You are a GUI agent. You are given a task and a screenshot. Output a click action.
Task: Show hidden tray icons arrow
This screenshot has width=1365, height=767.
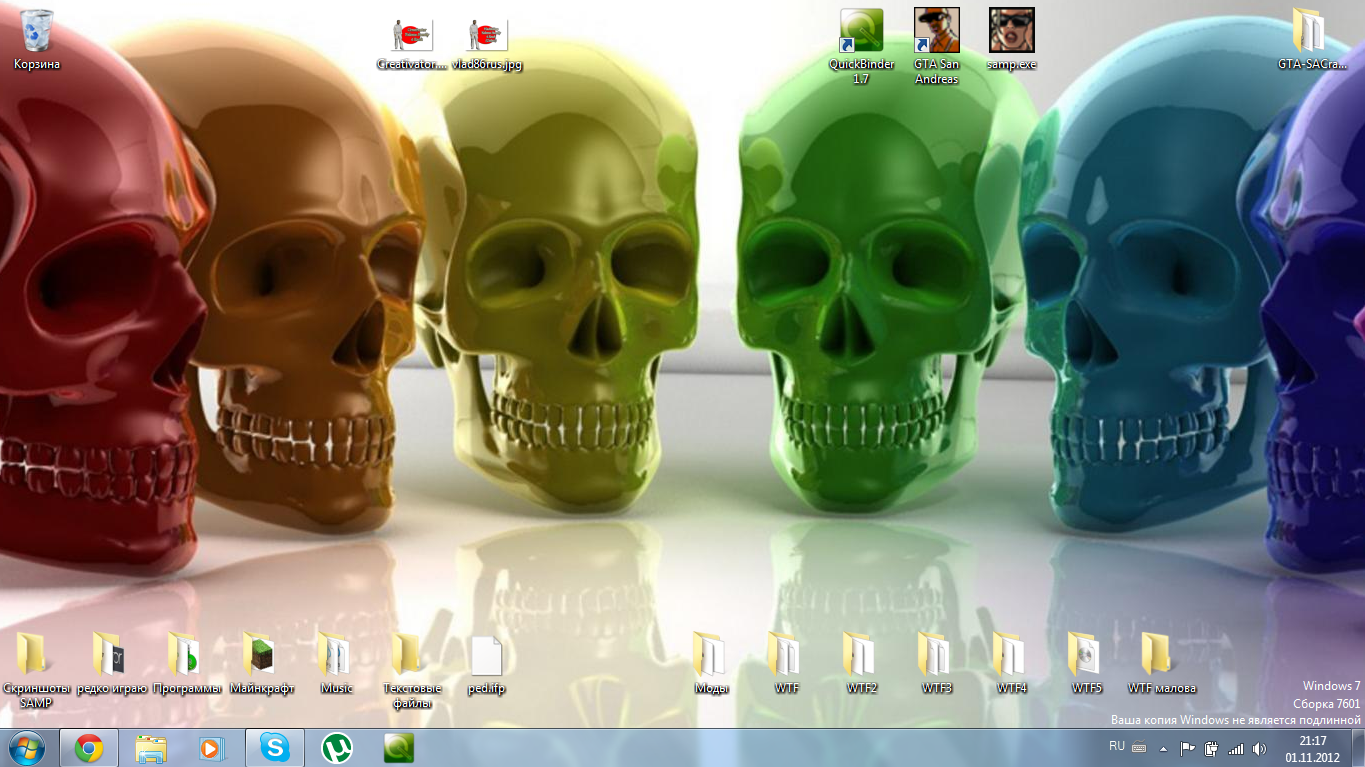pos(1163,748)
